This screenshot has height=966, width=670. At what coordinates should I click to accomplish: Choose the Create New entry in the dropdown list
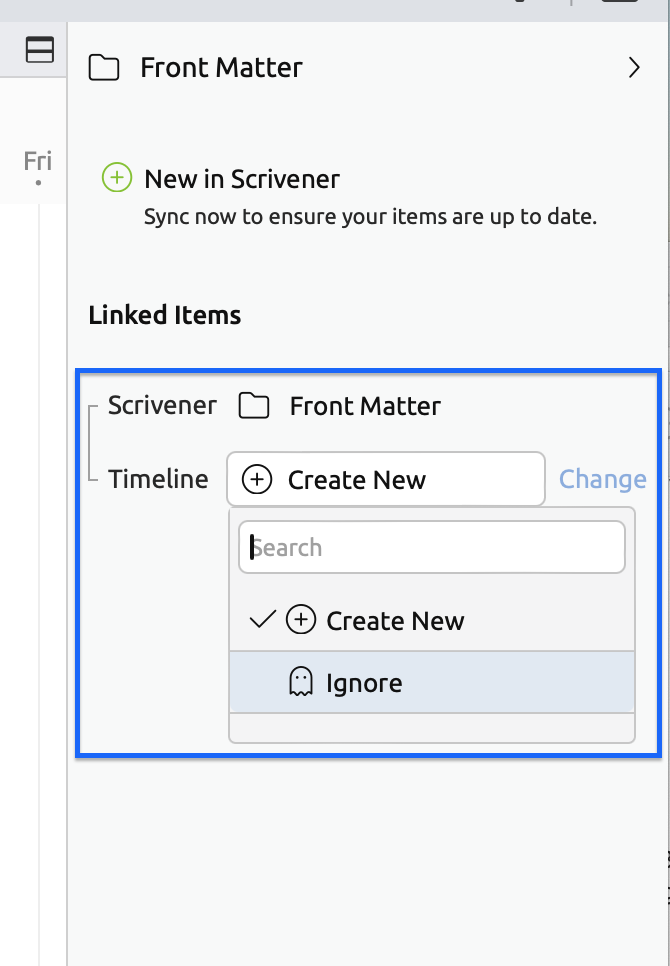(395, 621)
